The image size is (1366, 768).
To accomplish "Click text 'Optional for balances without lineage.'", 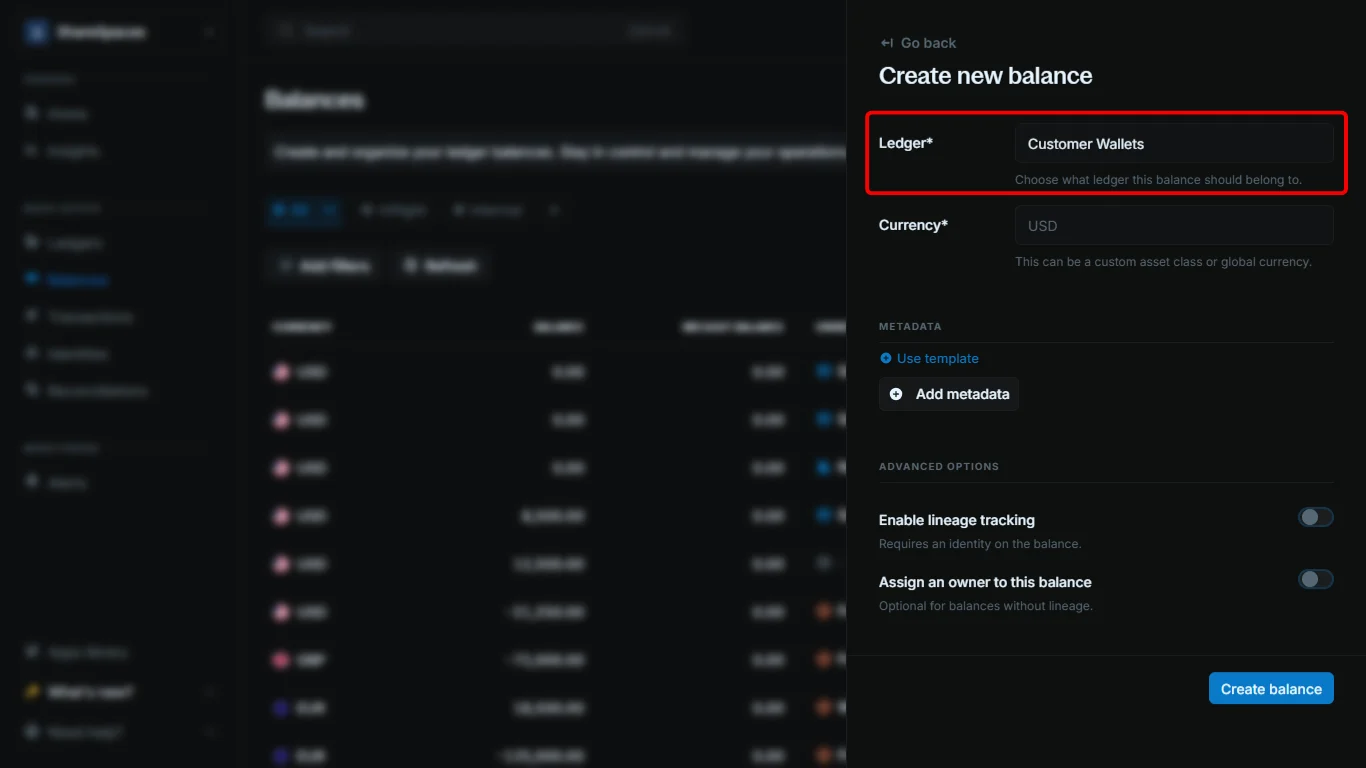I will (986, 606).
